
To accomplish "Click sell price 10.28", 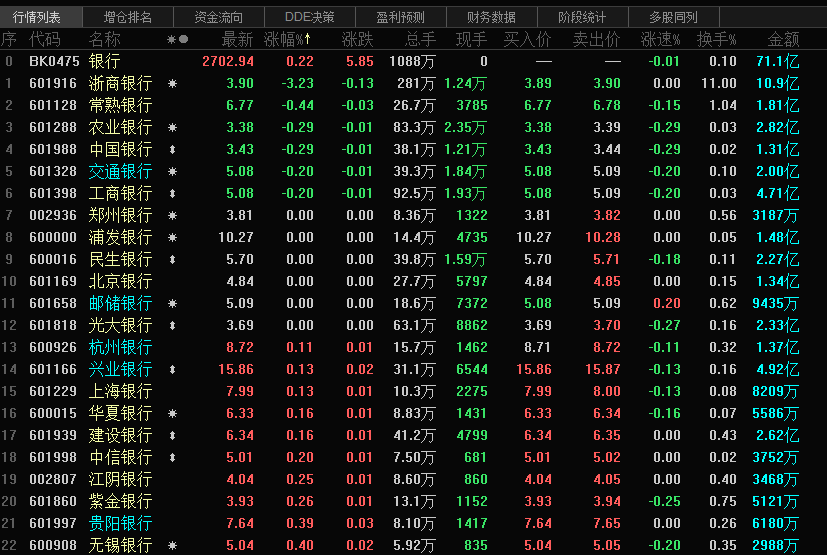I will [603, 237].
